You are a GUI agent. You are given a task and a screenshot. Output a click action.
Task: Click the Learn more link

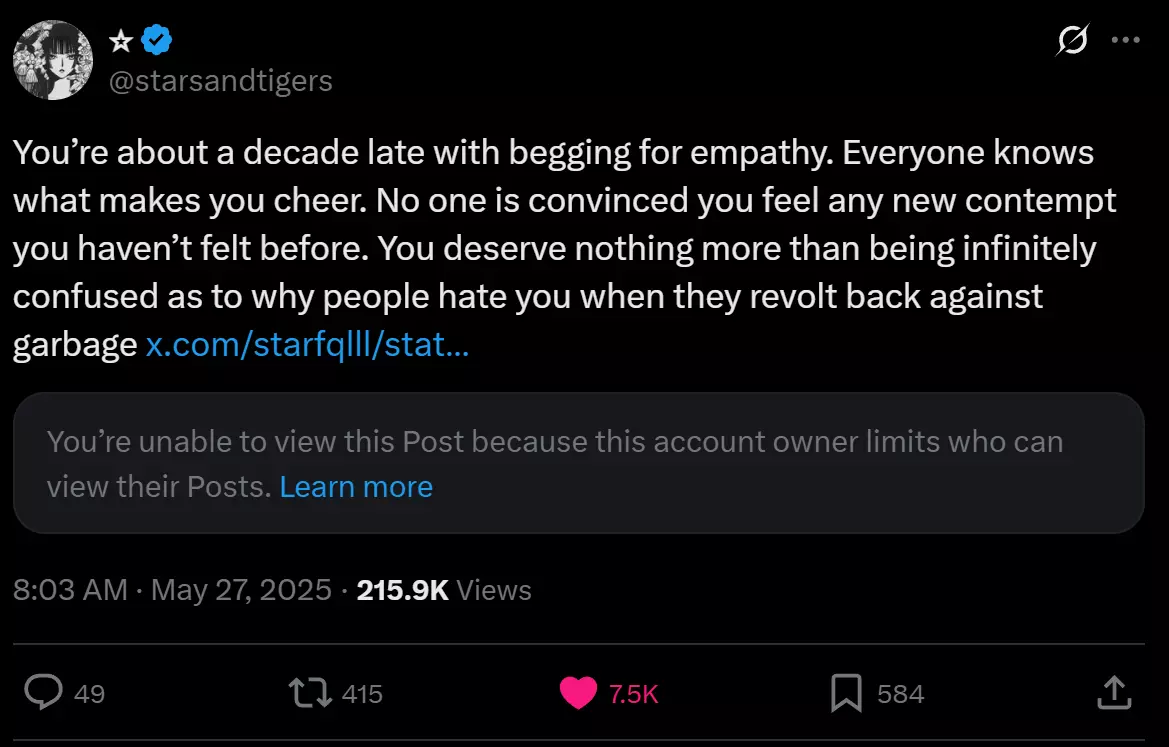[x=356, y=487]
